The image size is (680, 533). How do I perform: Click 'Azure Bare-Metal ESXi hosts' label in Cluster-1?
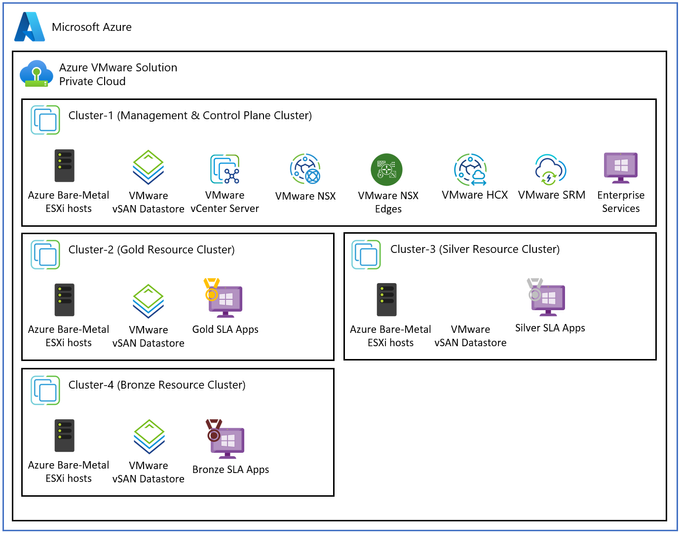[69, 202]
